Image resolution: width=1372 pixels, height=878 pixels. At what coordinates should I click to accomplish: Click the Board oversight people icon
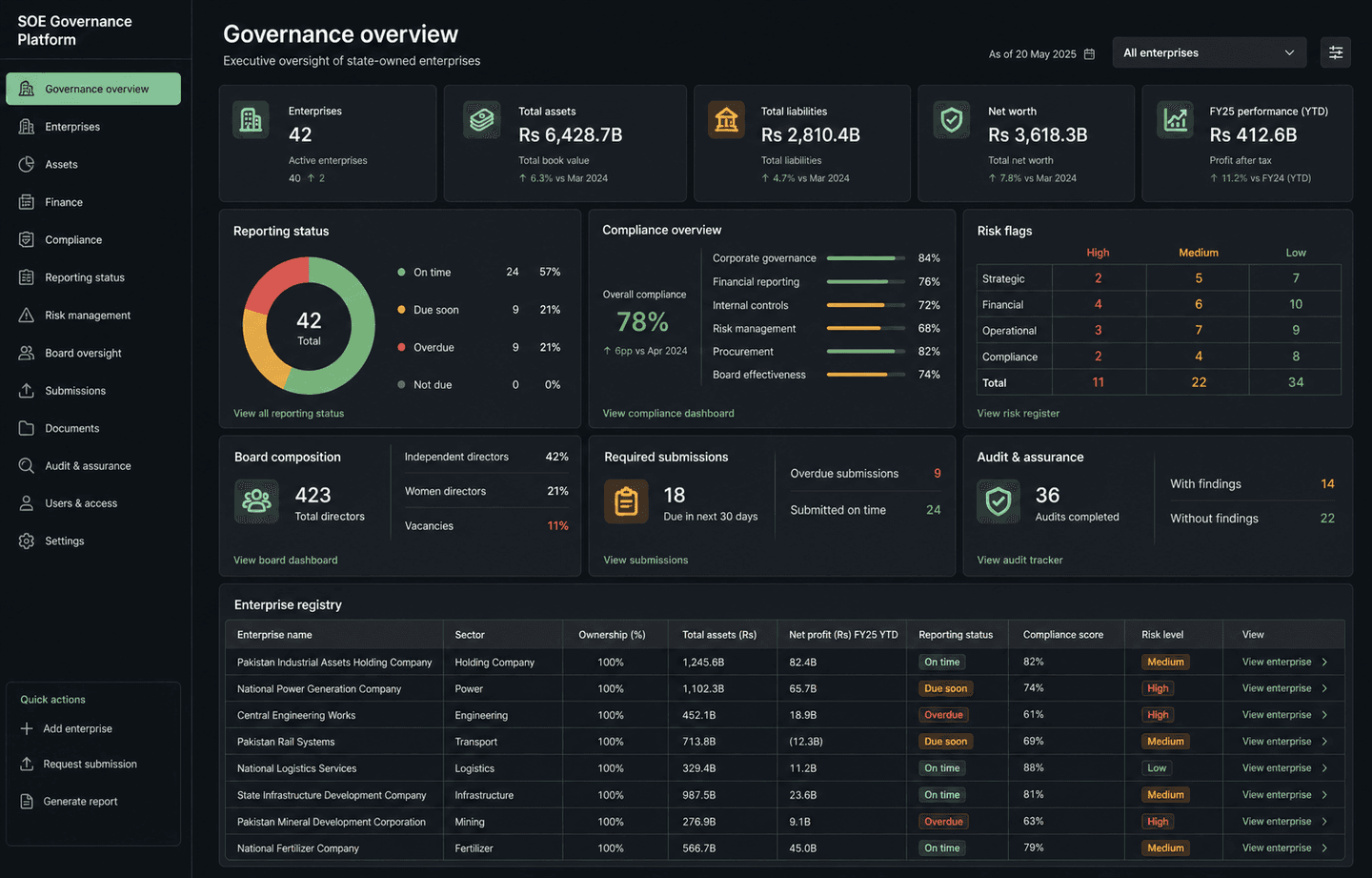(x=27, y=353)
